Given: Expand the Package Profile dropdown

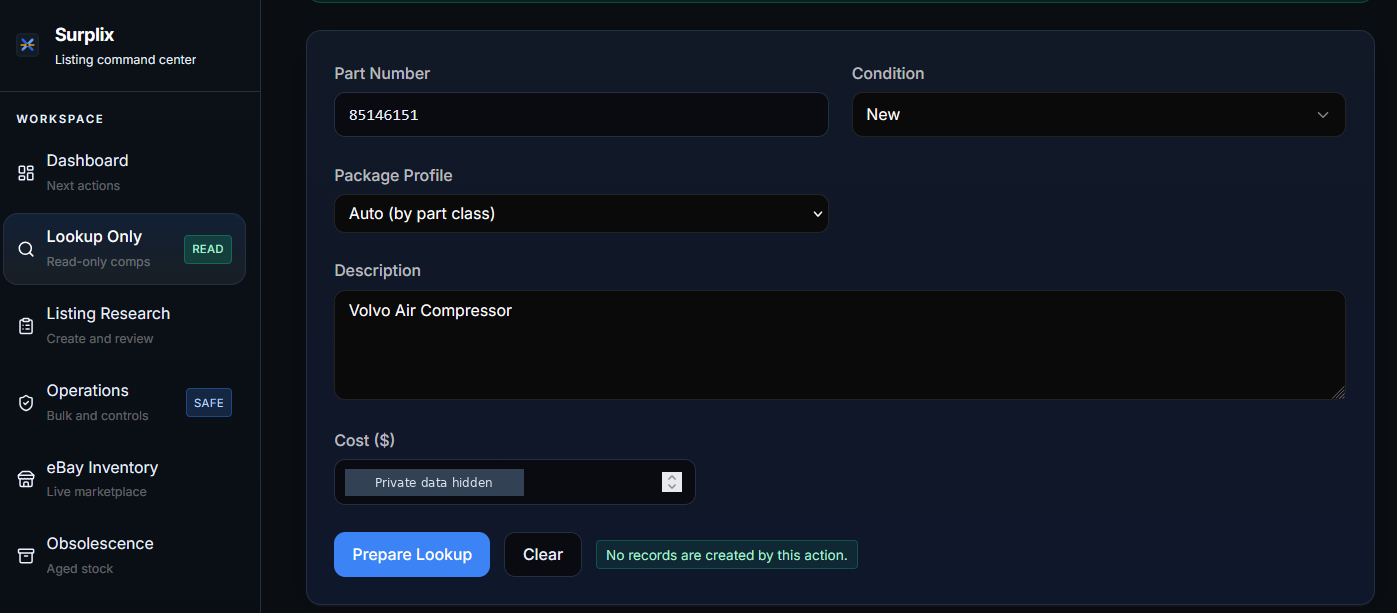Looking at the screenshot, I should coord(581,214).
